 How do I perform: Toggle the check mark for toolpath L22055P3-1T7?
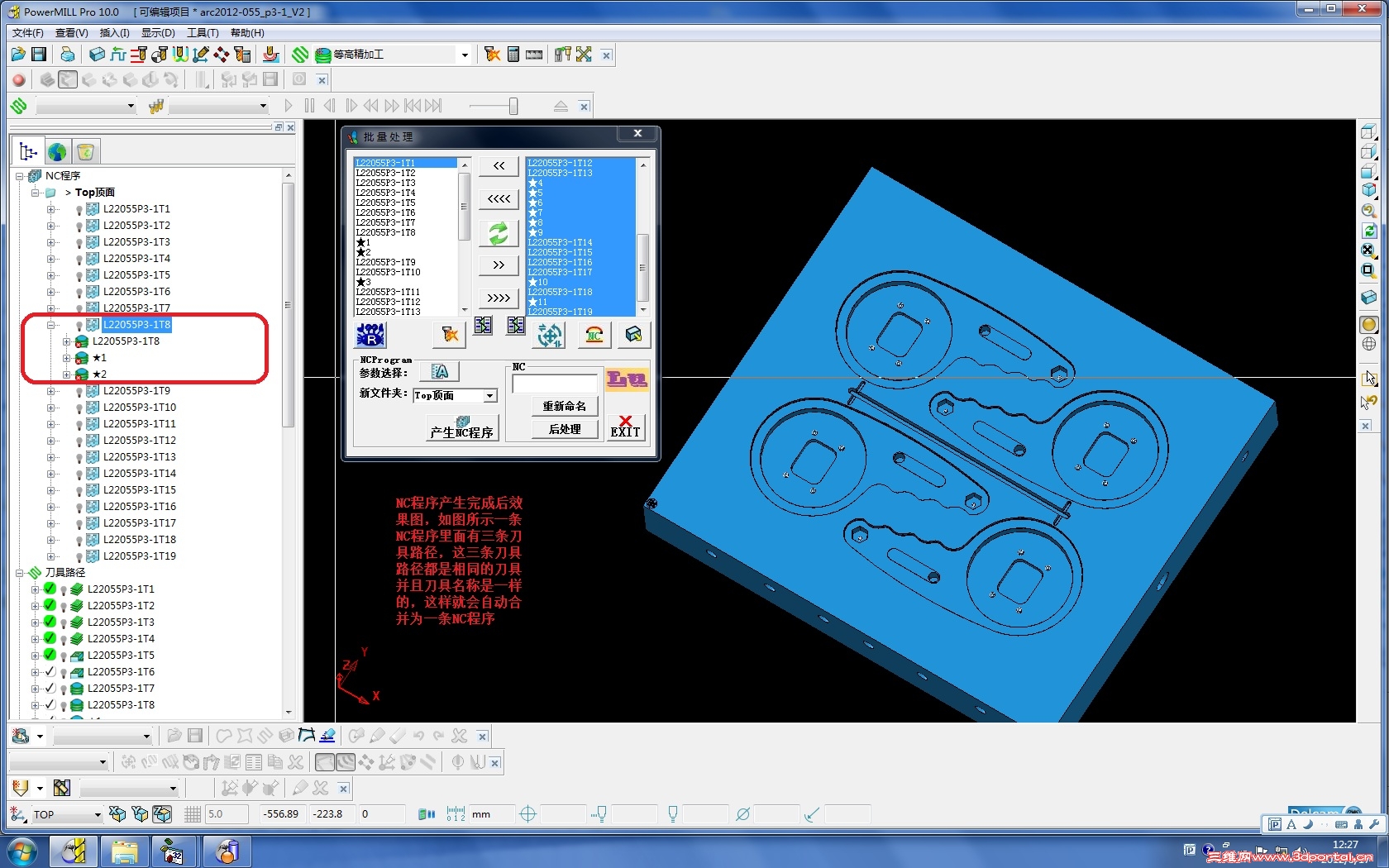click(x=50, y=688)
